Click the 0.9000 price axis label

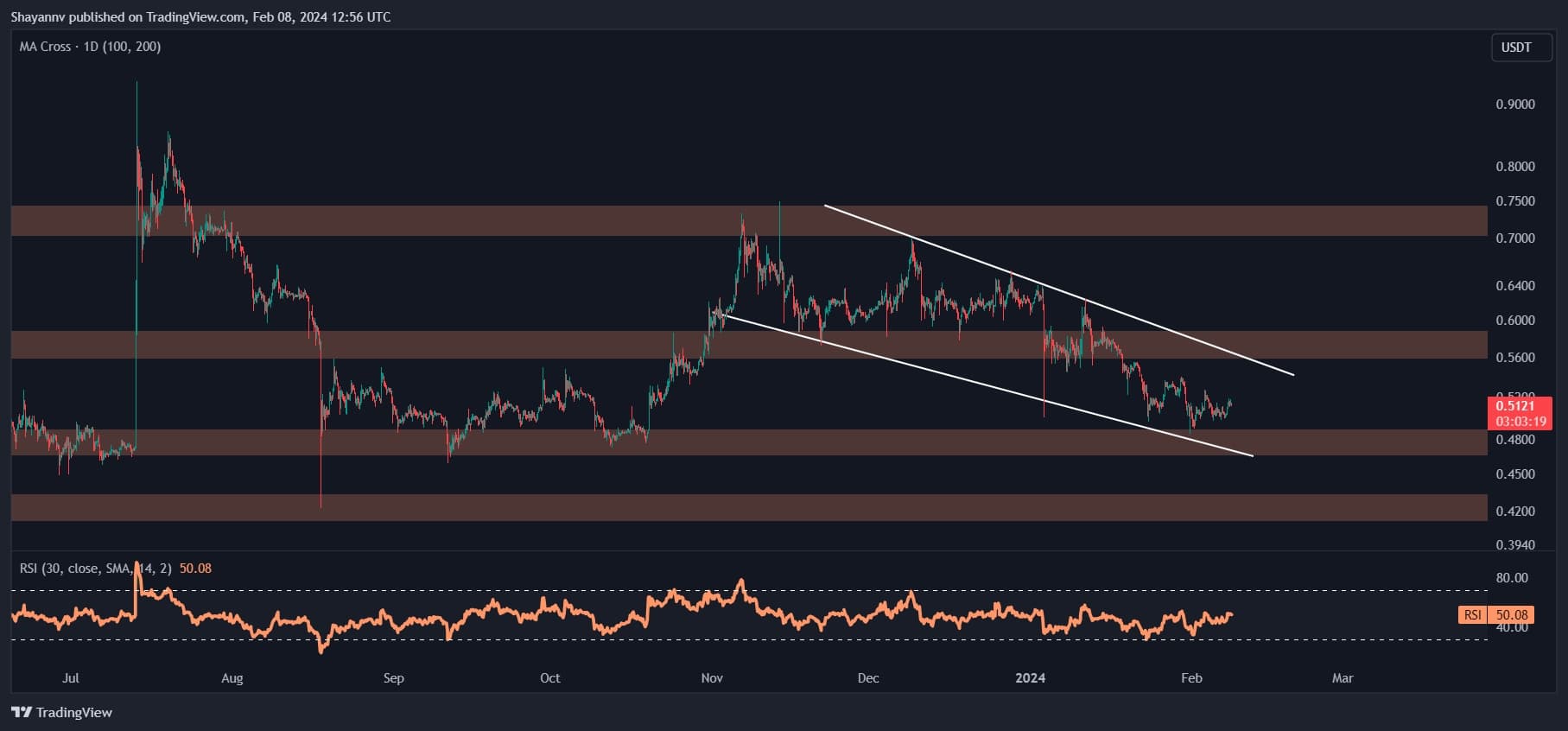(1515, 105)
